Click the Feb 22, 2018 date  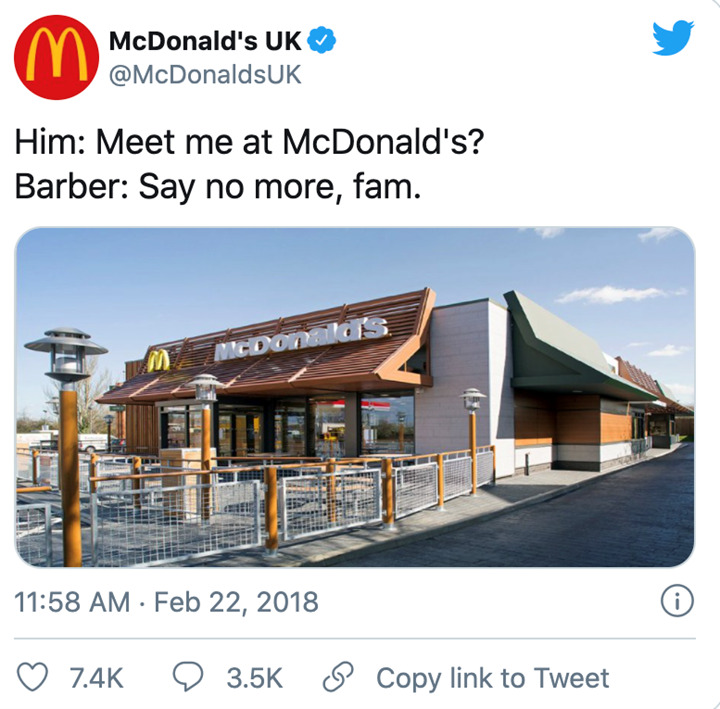coord(236,602)
